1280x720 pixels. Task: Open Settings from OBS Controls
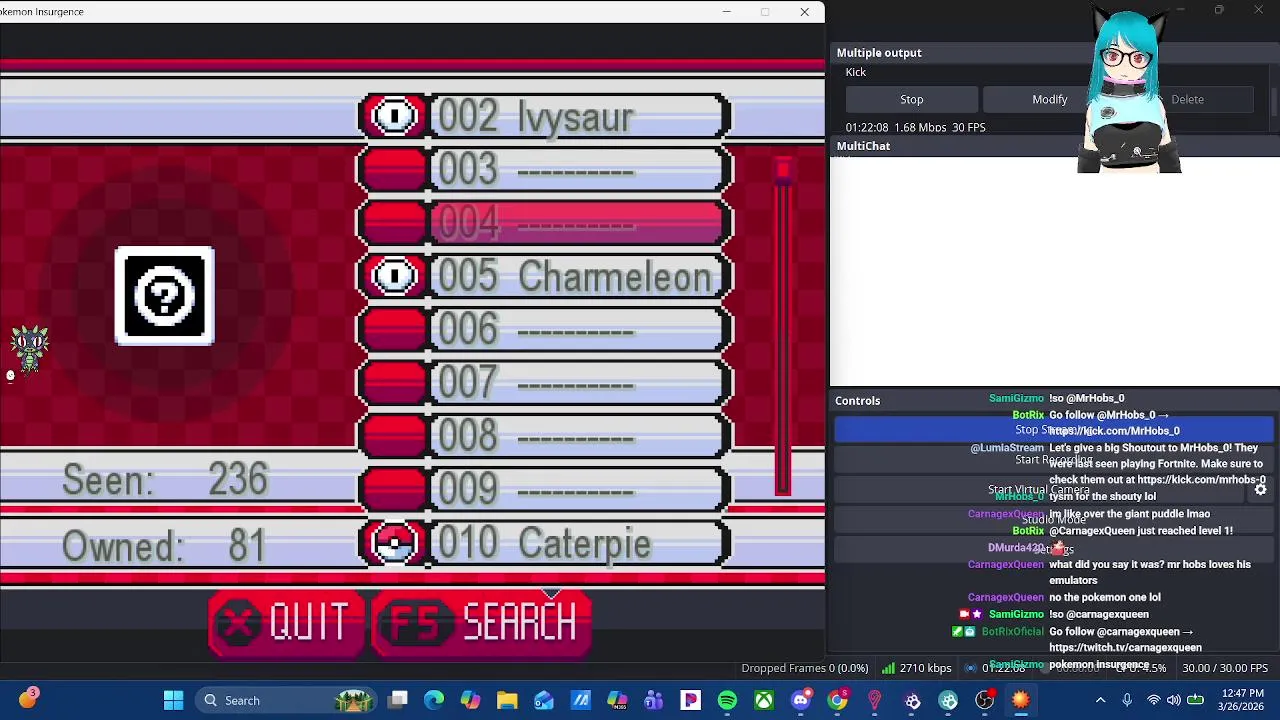1054,549
